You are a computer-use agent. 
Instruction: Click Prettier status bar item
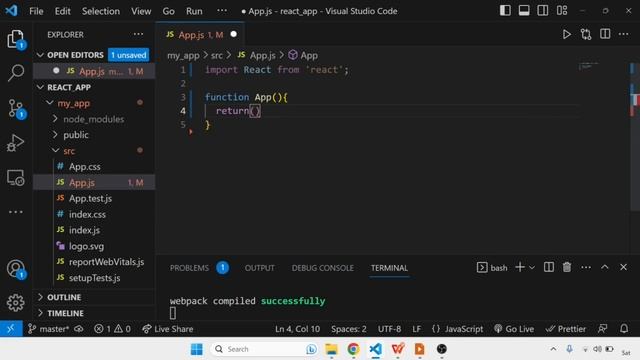point(566,329)
